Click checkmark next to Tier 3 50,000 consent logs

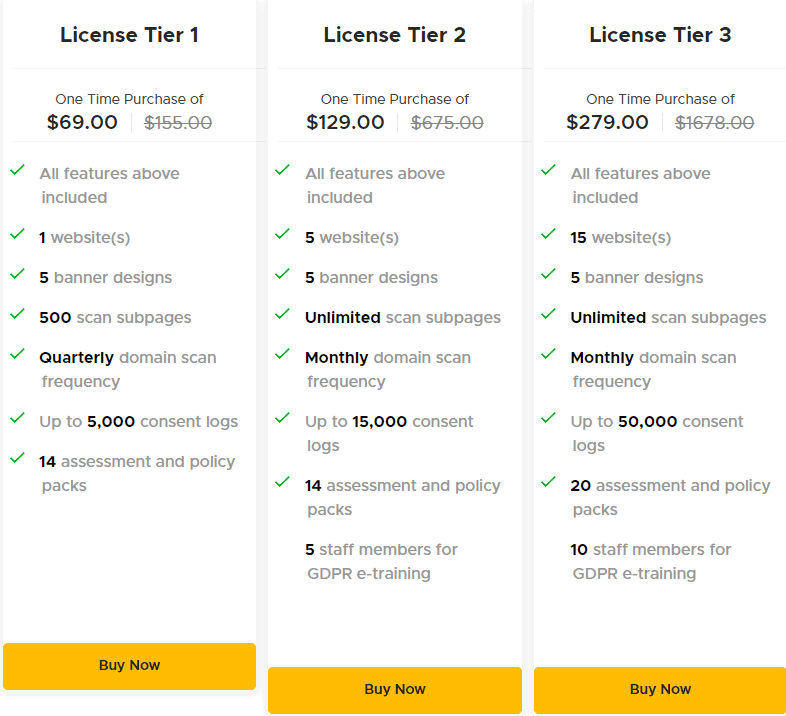pos(548,418)
